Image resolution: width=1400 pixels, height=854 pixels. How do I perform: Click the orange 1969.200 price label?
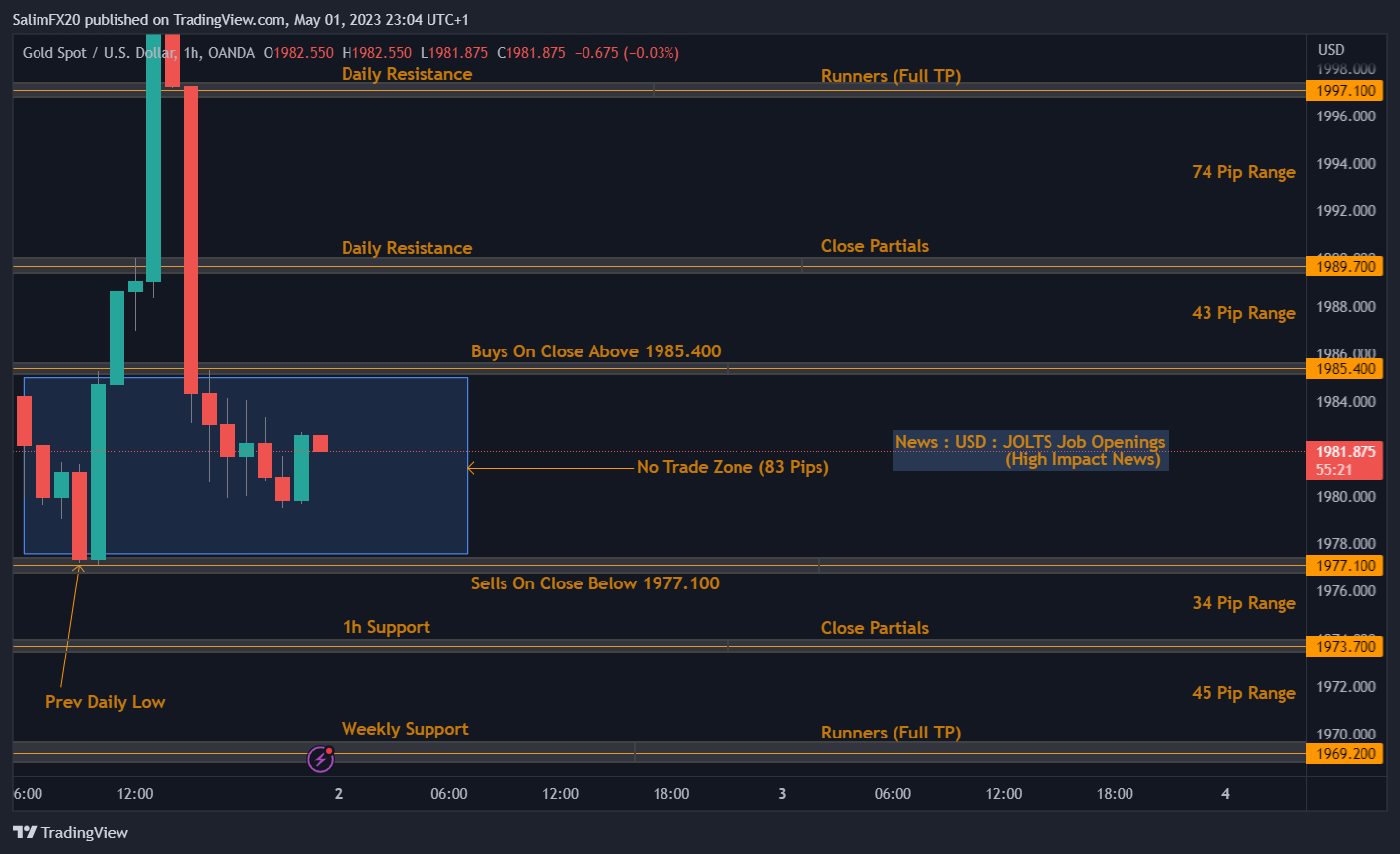[x=1345, y=753]
